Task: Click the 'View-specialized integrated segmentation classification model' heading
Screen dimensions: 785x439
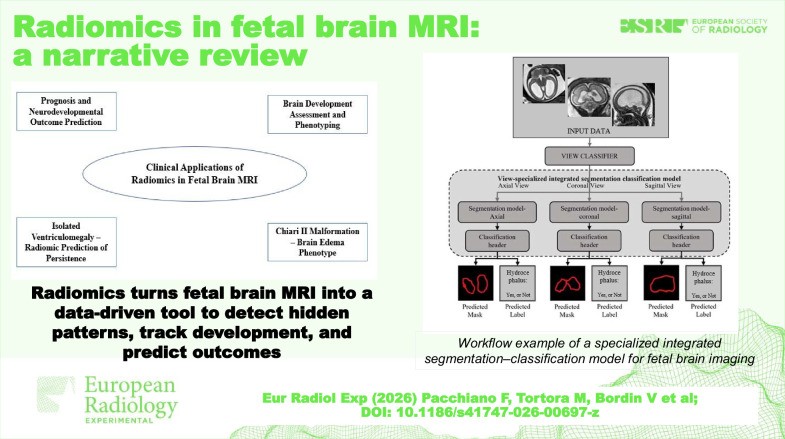Action: point(589,178)
